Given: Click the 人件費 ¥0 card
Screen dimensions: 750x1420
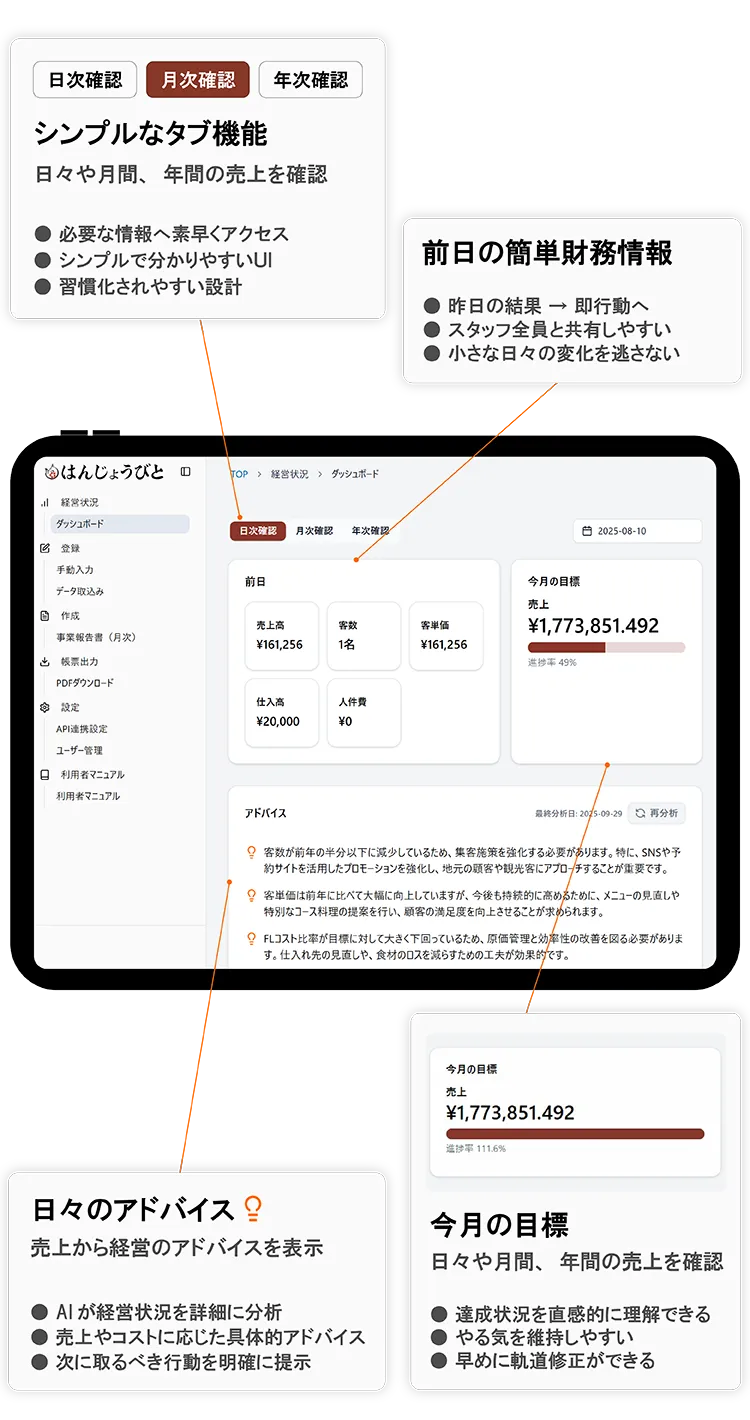Looking at the screenshot, I should pos(364,713).
